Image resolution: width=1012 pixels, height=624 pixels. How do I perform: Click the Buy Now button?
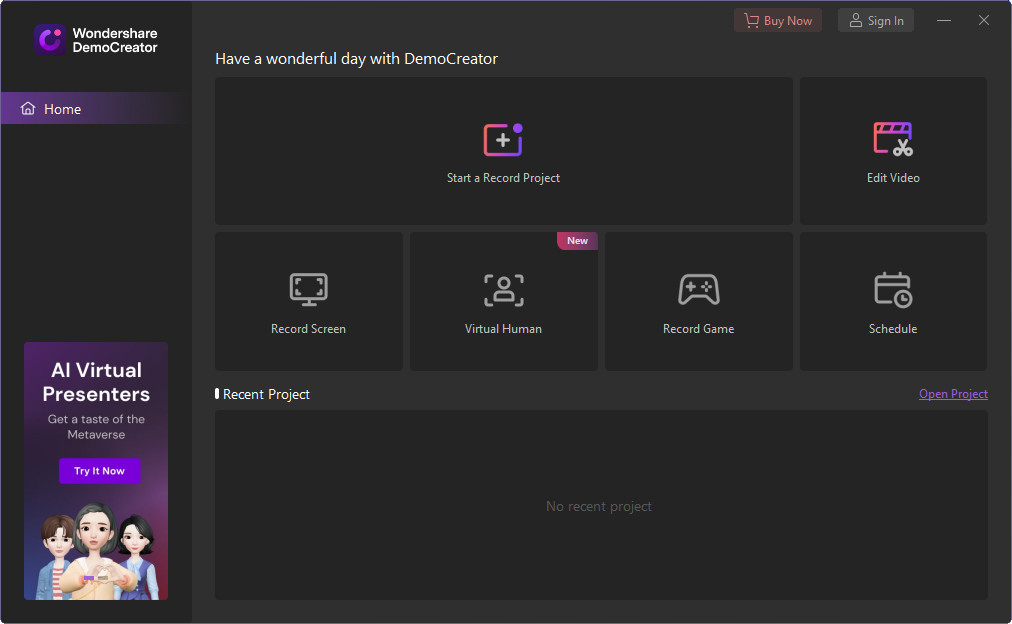pos(778,21)
